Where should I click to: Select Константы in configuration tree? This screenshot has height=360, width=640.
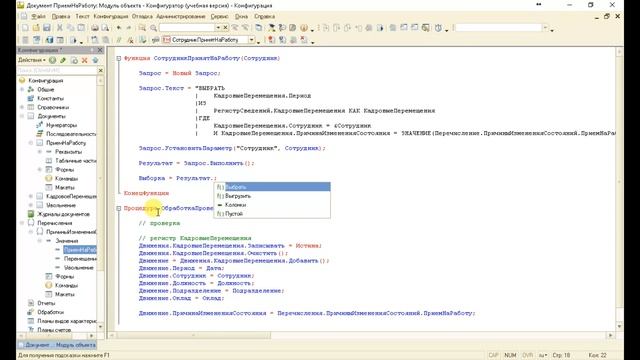50,98
